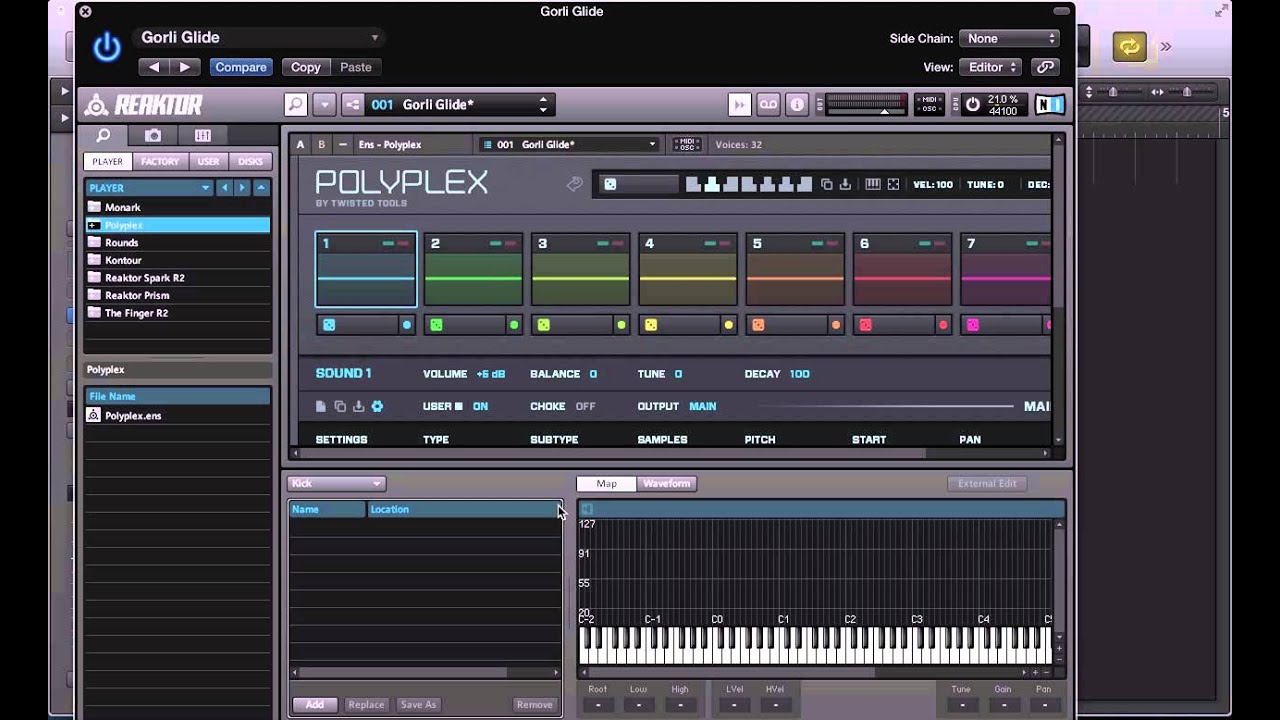
Task: Click the NI logo icon
Action: pos(1049,104)
